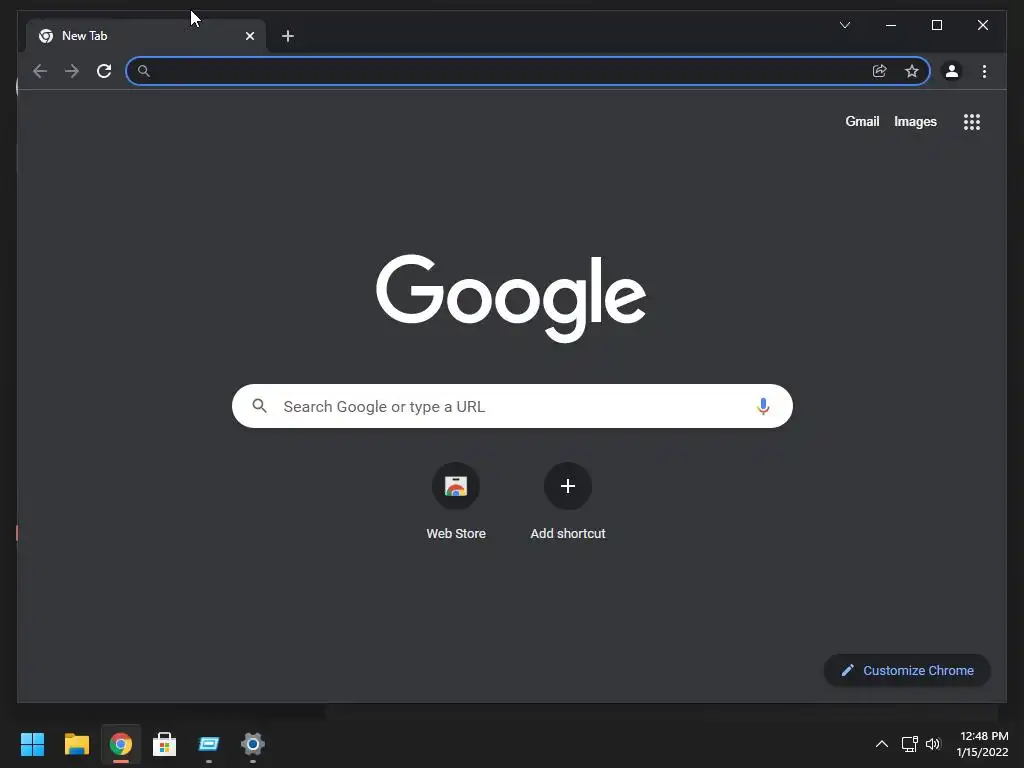Click the Customize Chrome button
The width and height of the screenshot is (1024, 768).
[x=907, y=670]
